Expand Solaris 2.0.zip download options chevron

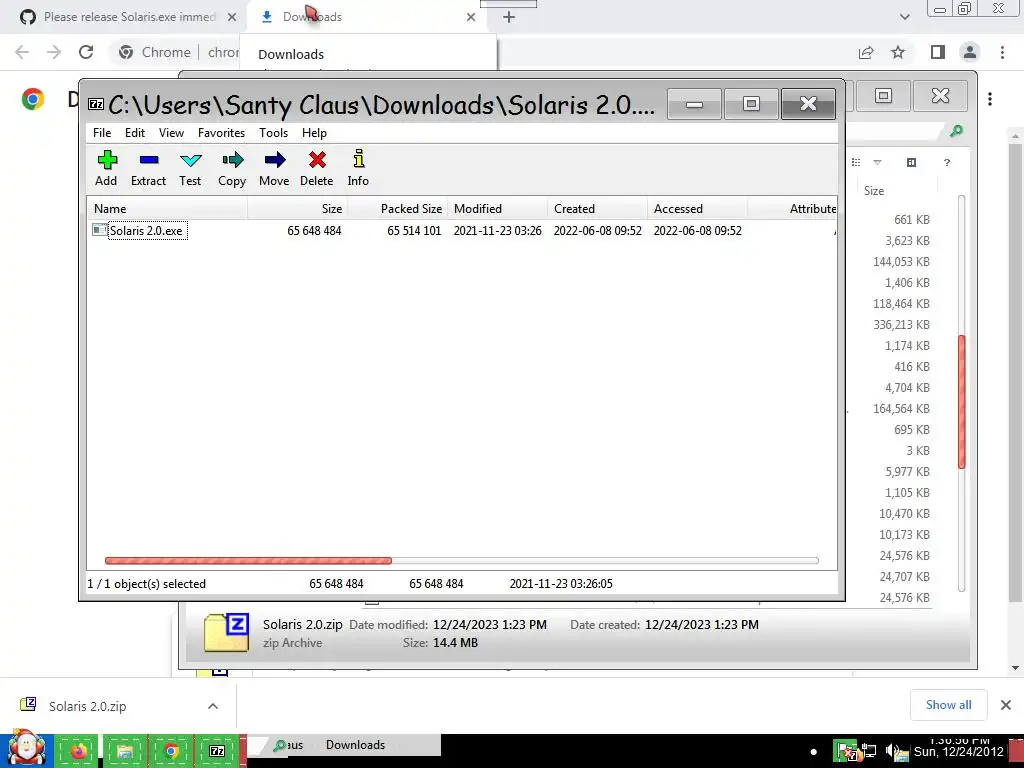pyautogui.click(x=213, y=706)
